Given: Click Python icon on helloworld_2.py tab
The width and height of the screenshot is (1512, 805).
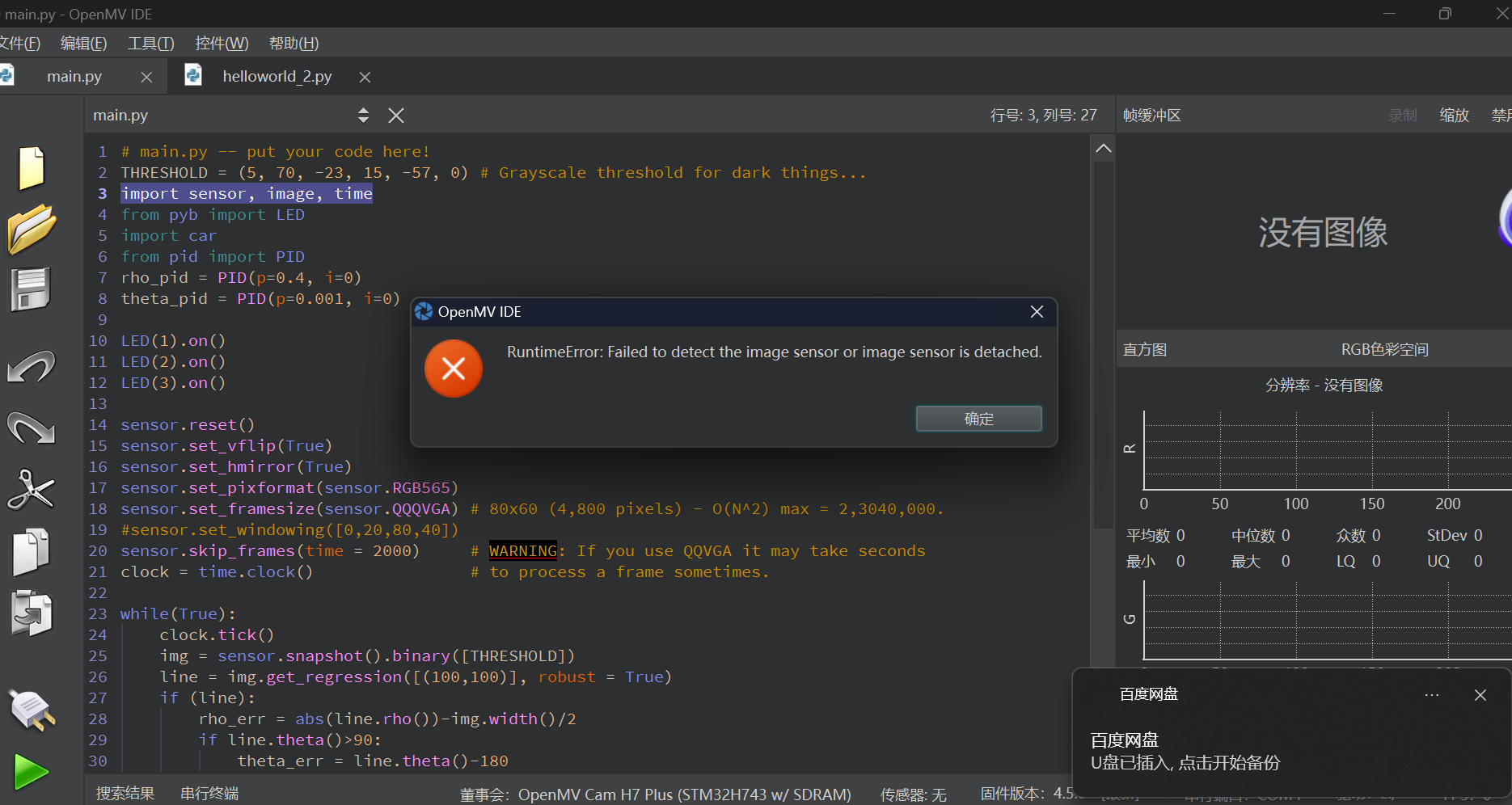Looking at the screenshot, I should coord(193,75).
